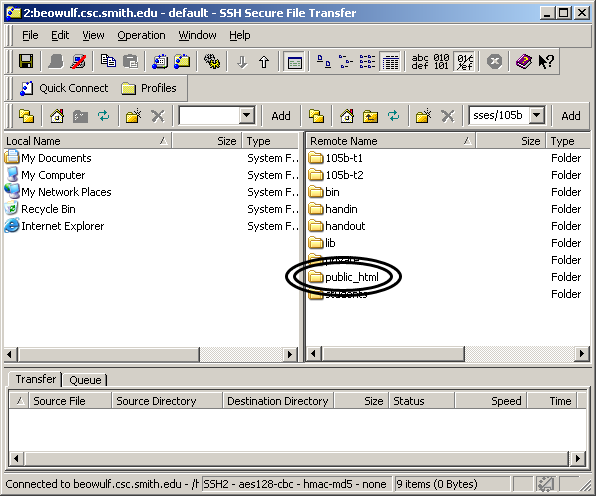Click the Upload up-arrow icon
This screenshot has height=496, width=596.
(264, 62)
